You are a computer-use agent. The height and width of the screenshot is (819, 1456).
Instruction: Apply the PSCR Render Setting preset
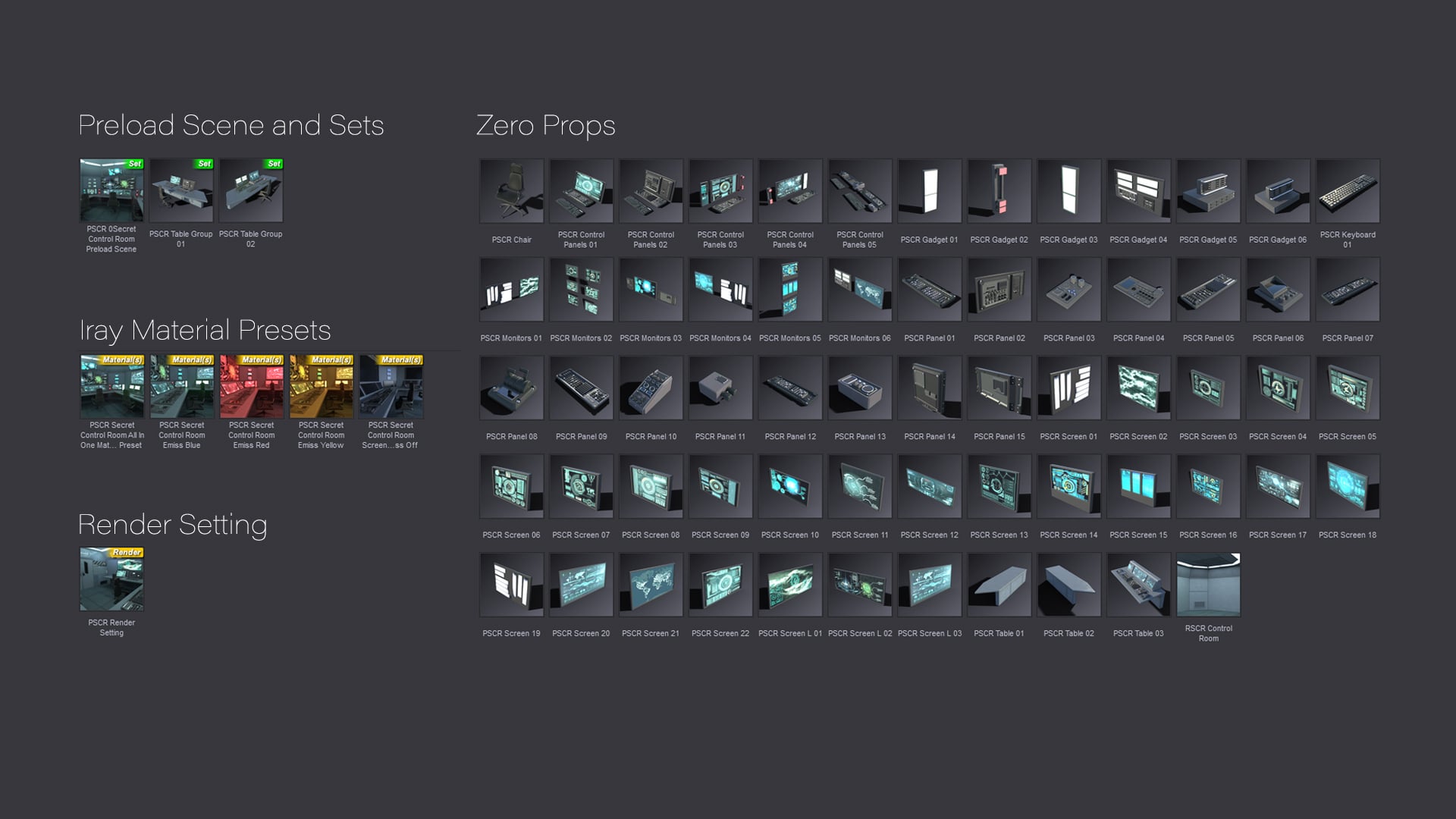[111, 579]
